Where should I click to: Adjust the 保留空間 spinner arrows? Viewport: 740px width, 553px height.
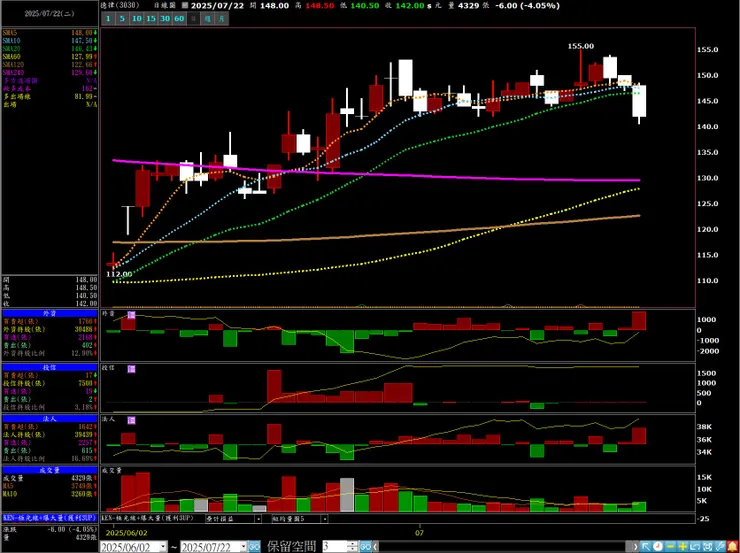click(x=353, y=547)
